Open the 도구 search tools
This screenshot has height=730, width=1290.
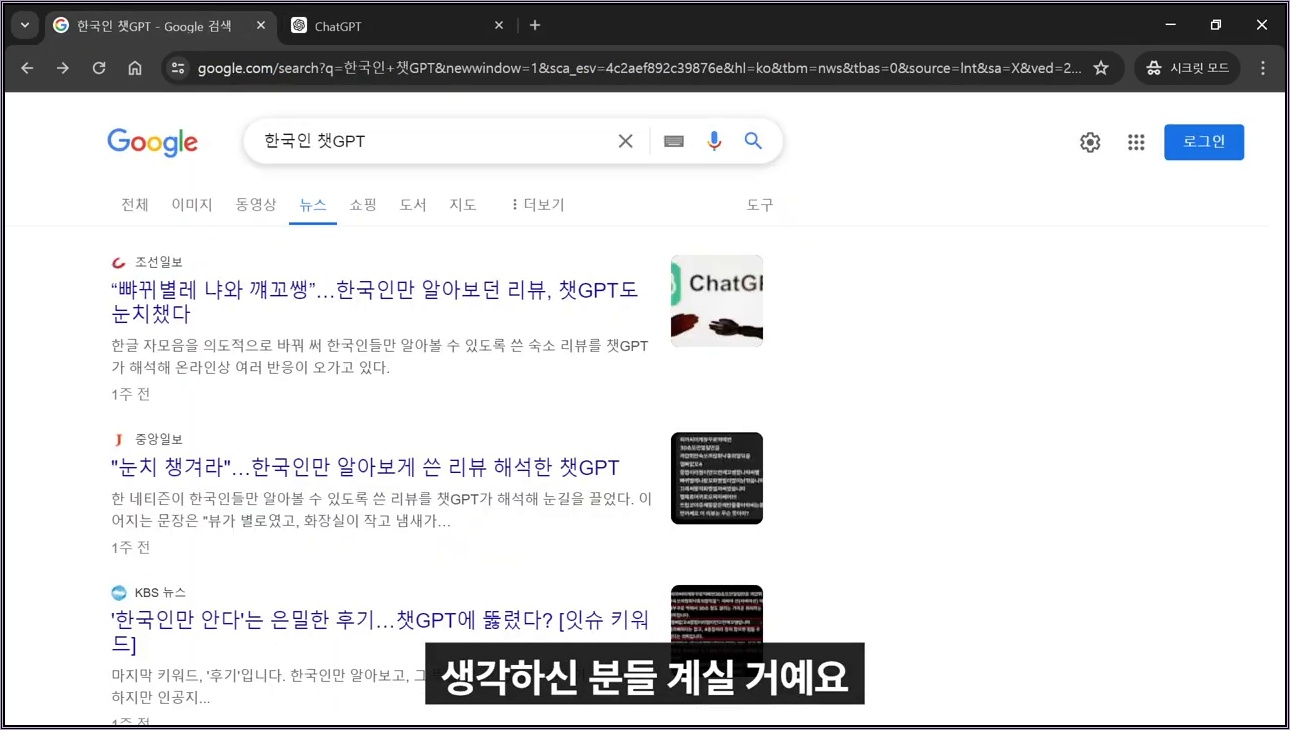(760, 205)
